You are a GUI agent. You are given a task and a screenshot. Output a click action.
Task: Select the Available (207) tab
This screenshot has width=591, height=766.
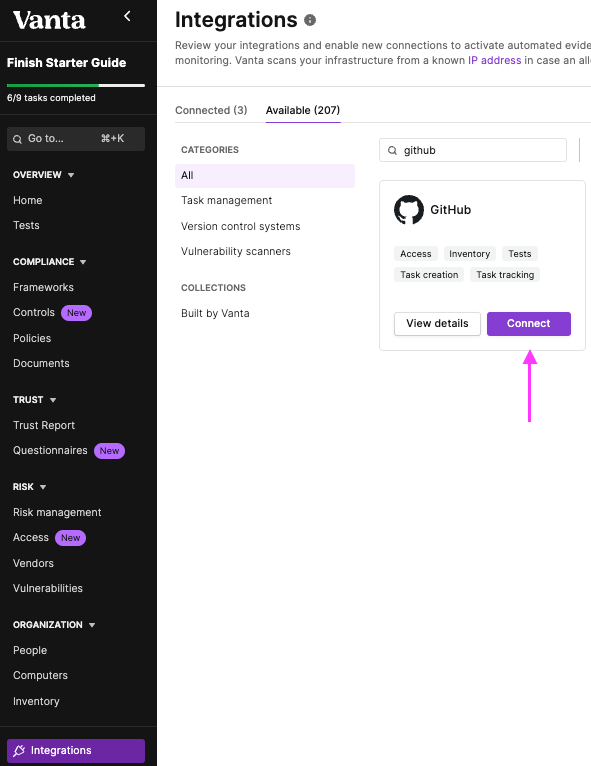click(303, 110)
